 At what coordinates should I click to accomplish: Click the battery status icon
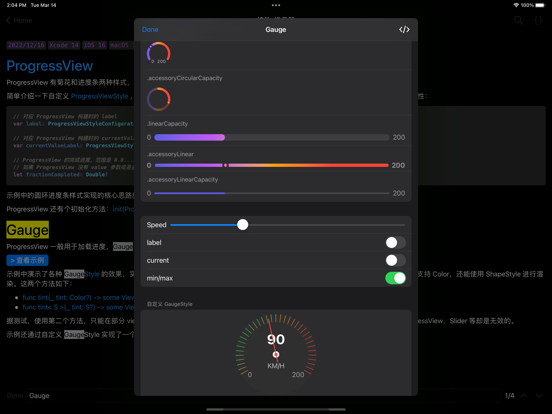540,5
